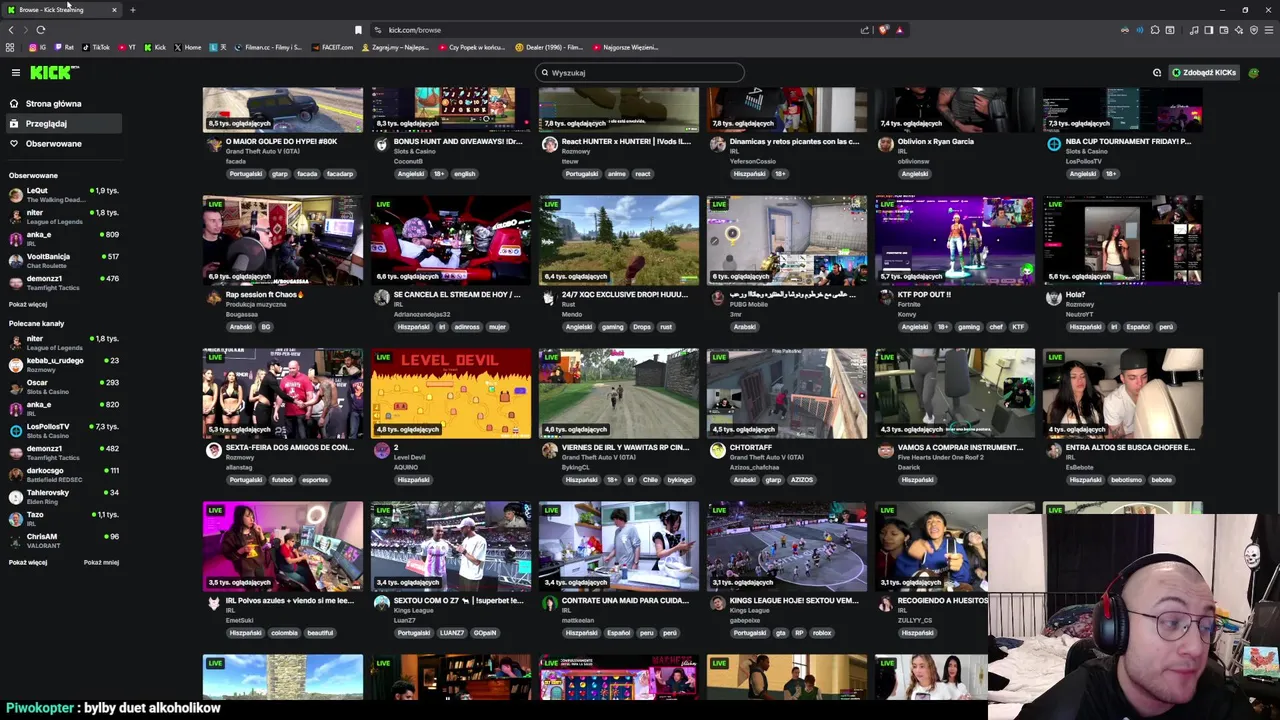Open LosPollosTV recommended channel

(x=62, y=430)
